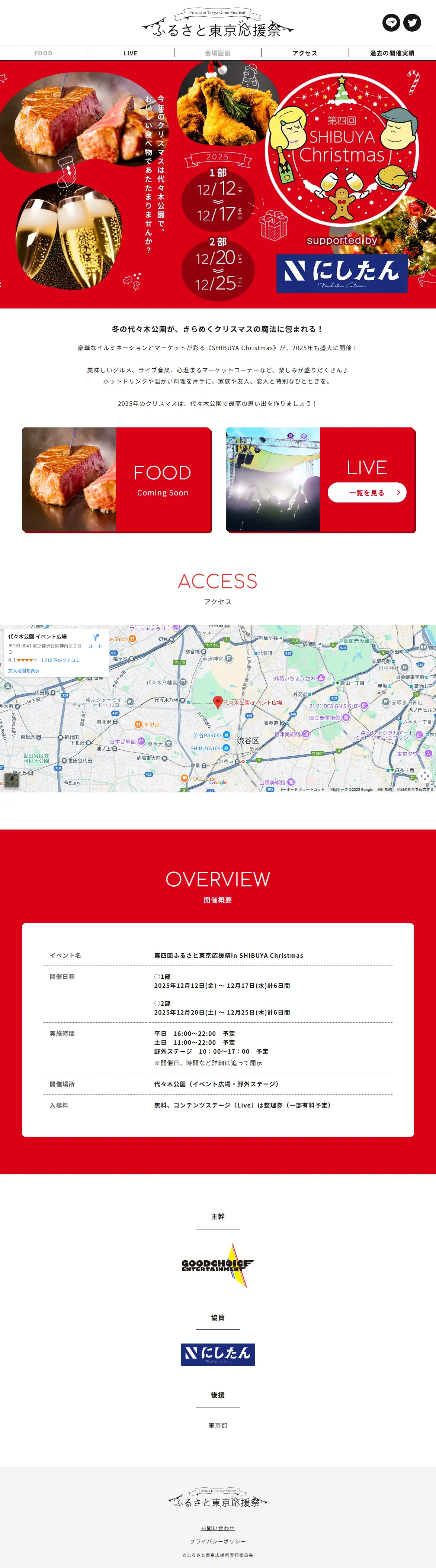Click 千里眼 restaurant marker on map
The image size is (436, 1568).
click(x=138, y=724)
